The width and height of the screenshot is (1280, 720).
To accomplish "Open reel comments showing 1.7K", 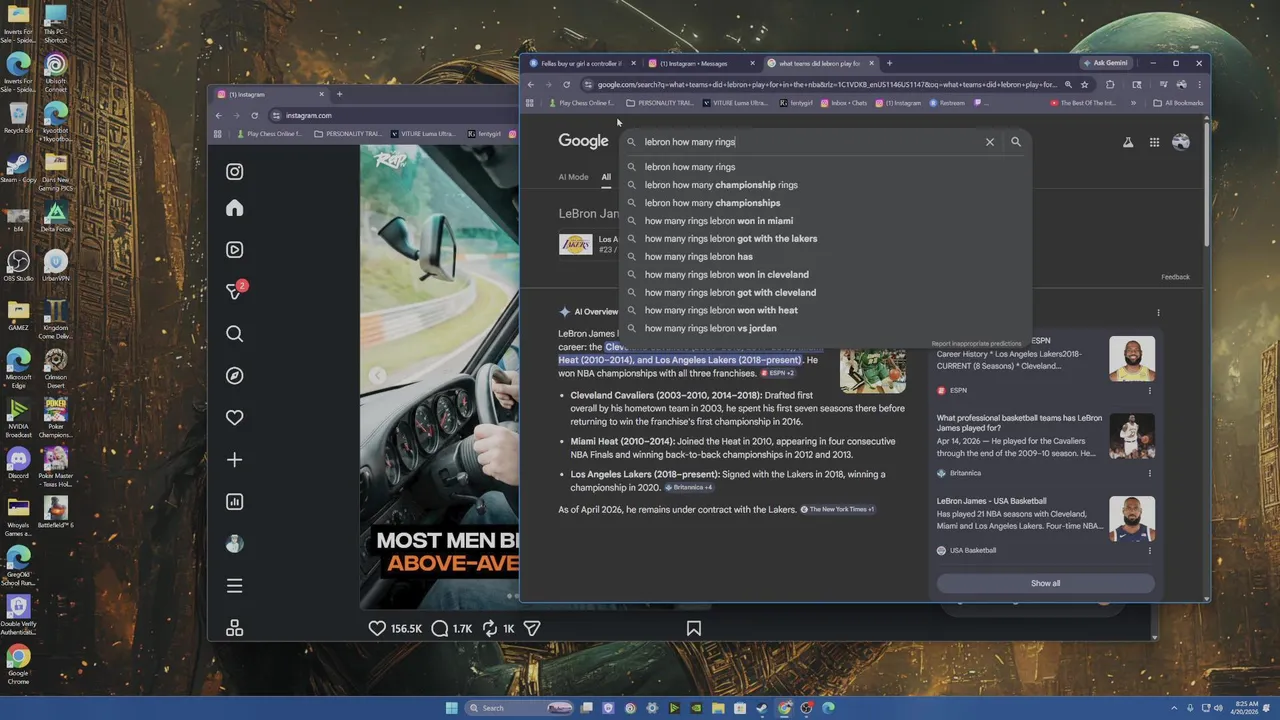I will point(439,628).
